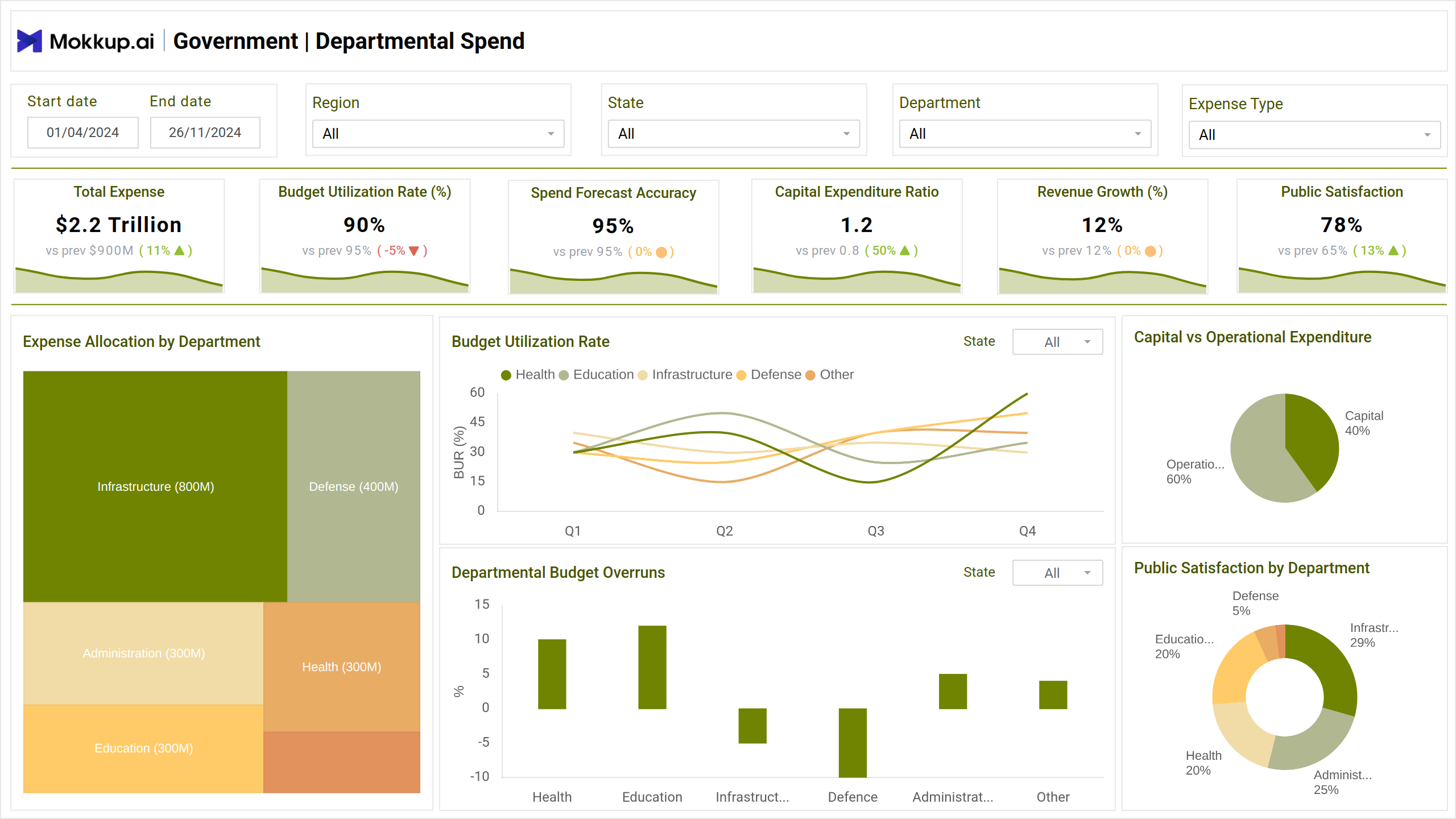Screen dimensions: 1456x819
Task: Click the green up arrow in Capital Expenditure Ratio card
Action: [905, 250]
